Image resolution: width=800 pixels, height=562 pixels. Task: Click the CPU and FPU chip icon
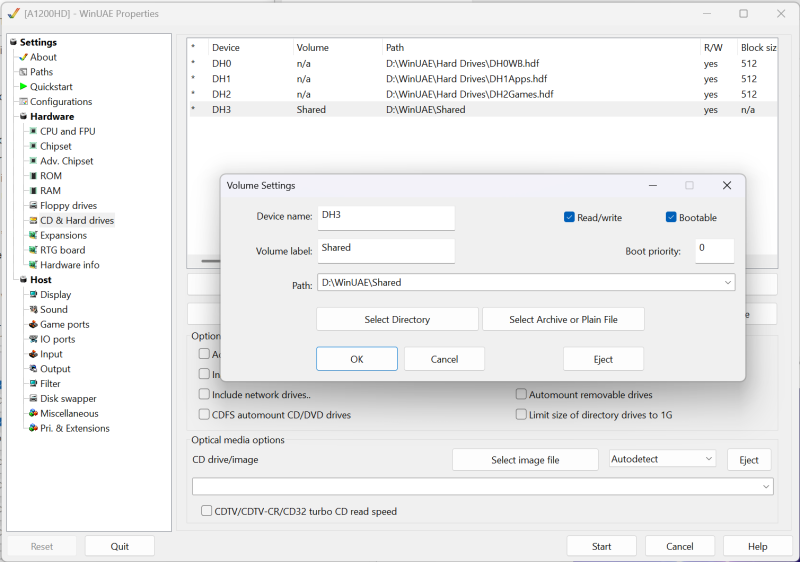(33, 131)
